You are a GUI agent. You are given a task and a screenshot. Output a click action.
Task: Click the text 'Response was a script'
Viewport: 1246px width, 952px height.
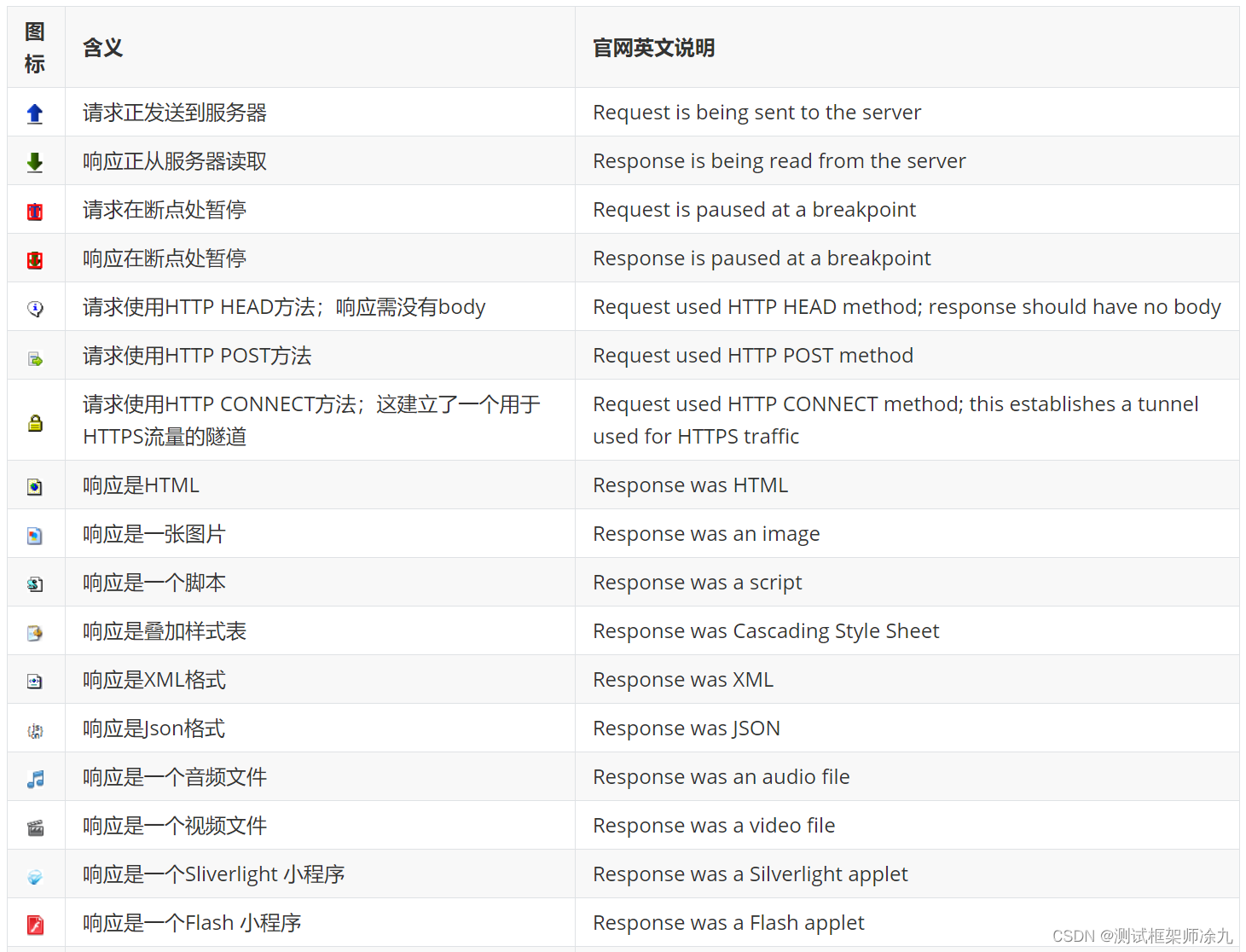pos(698,583)
